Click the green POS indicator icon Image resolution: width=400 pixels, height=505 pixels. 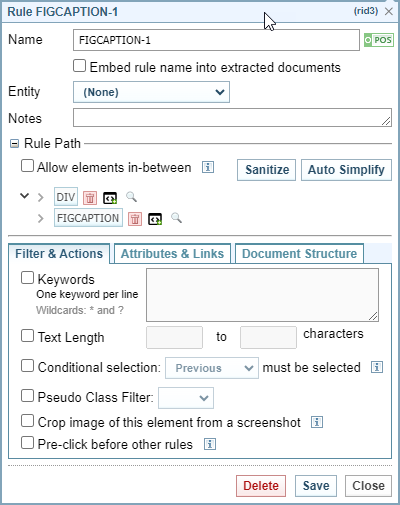click(x=379, y=40)
